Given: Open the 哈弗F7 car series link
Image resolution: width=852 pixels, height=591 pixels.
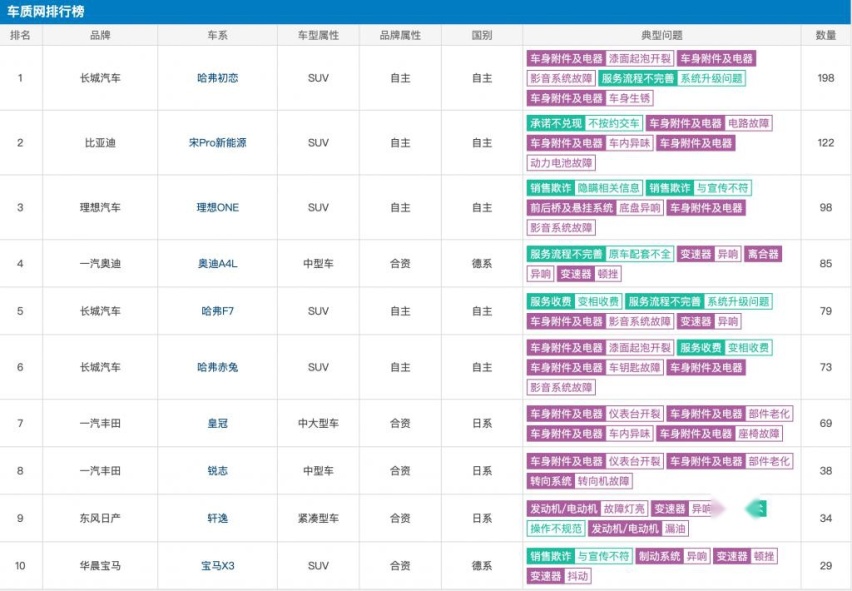Looking at the screenshot, I should point(217,311).
